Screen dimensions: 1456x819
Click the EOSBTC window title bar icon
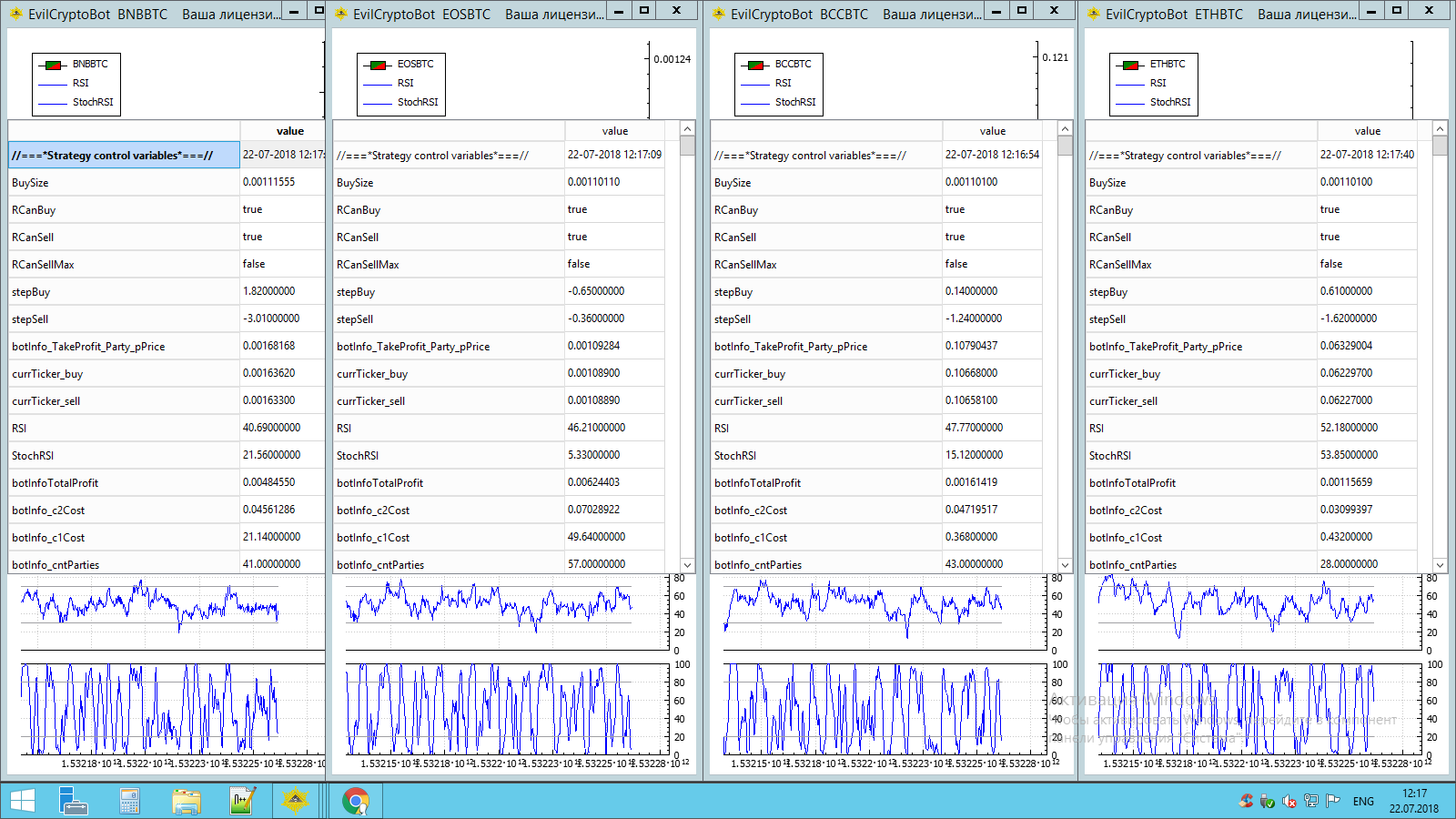(341, 14)
